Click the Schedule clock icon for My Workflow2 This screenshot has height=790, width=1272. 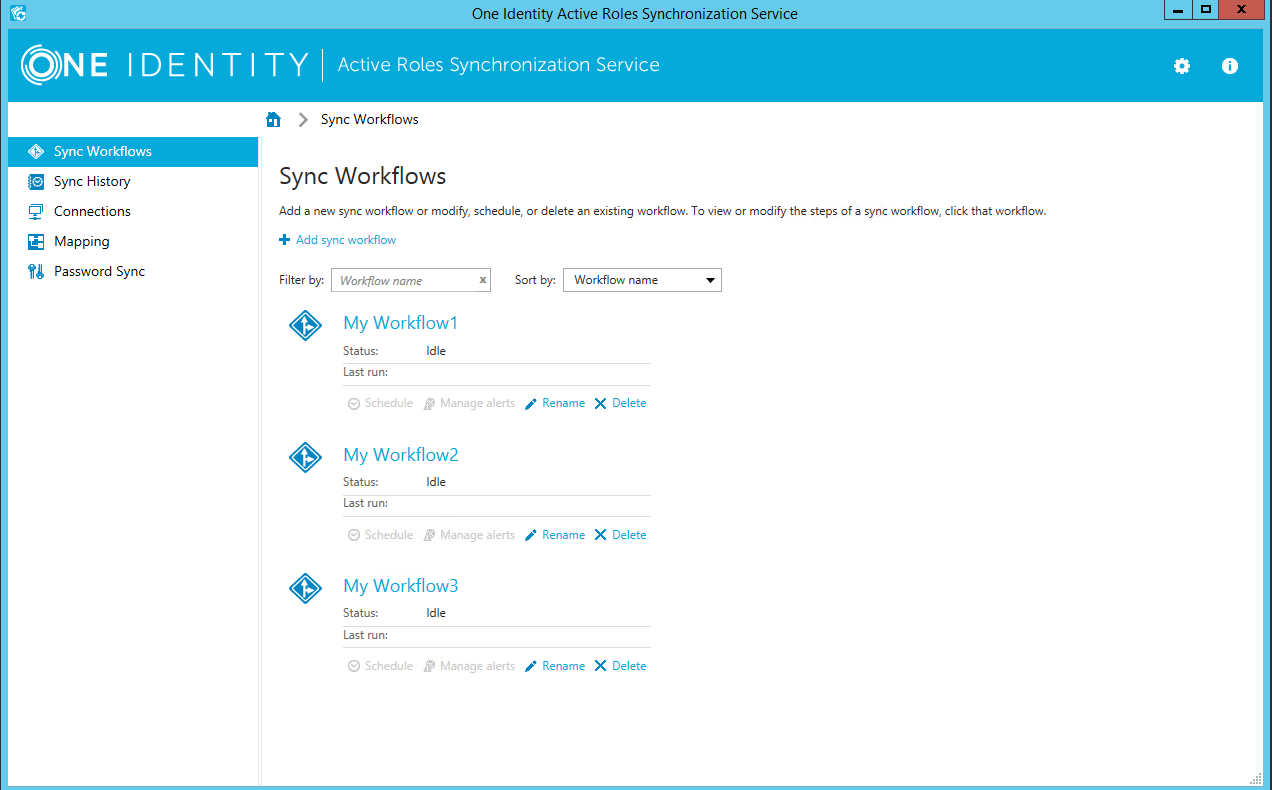pyautogui.click(x=353, y=536)
